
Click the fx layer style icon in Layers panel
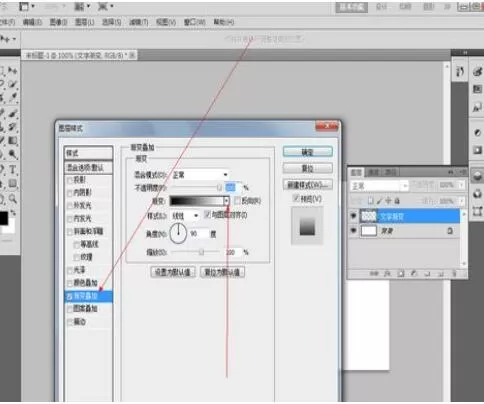(x=387, y=274)
